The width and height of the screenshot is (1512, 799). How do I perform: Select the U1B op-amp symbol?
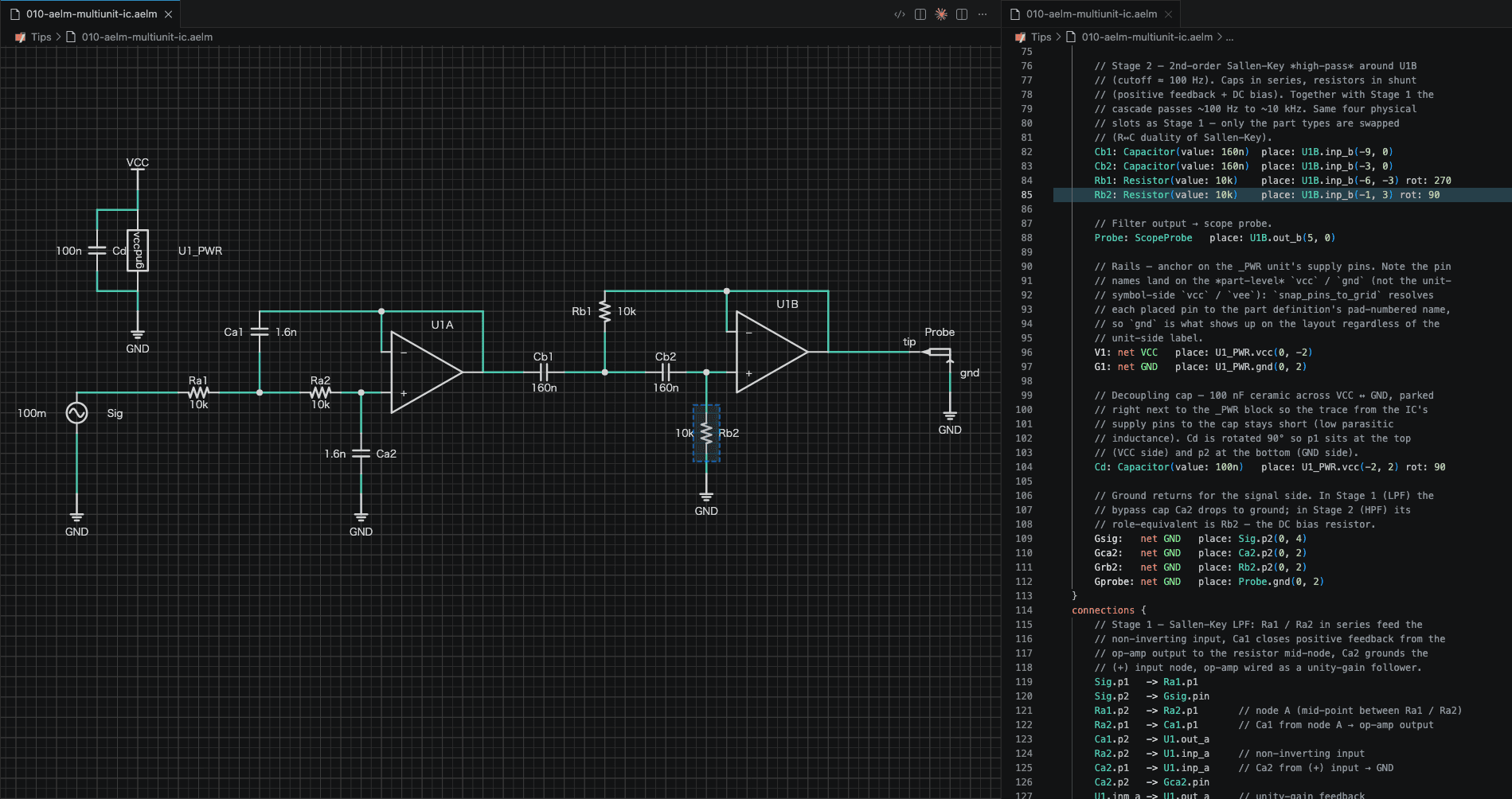click(x=772, y=351)
